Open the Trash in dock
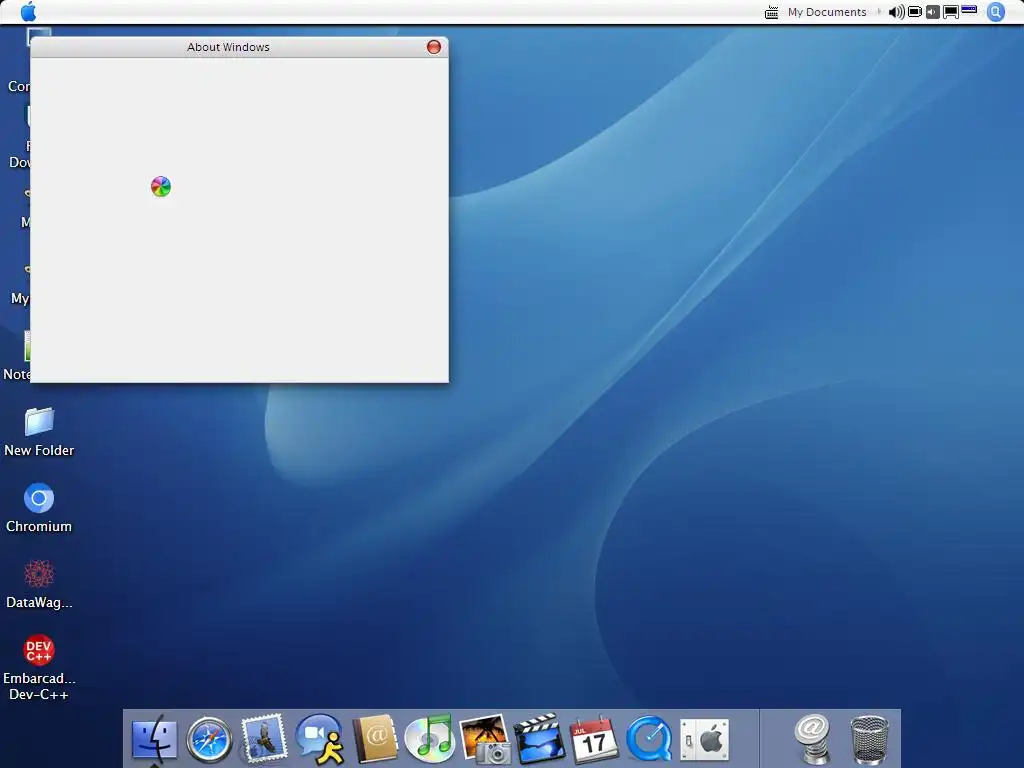Screen dimensions: 1024x768 pyautogui.click(x=869, y=740)
